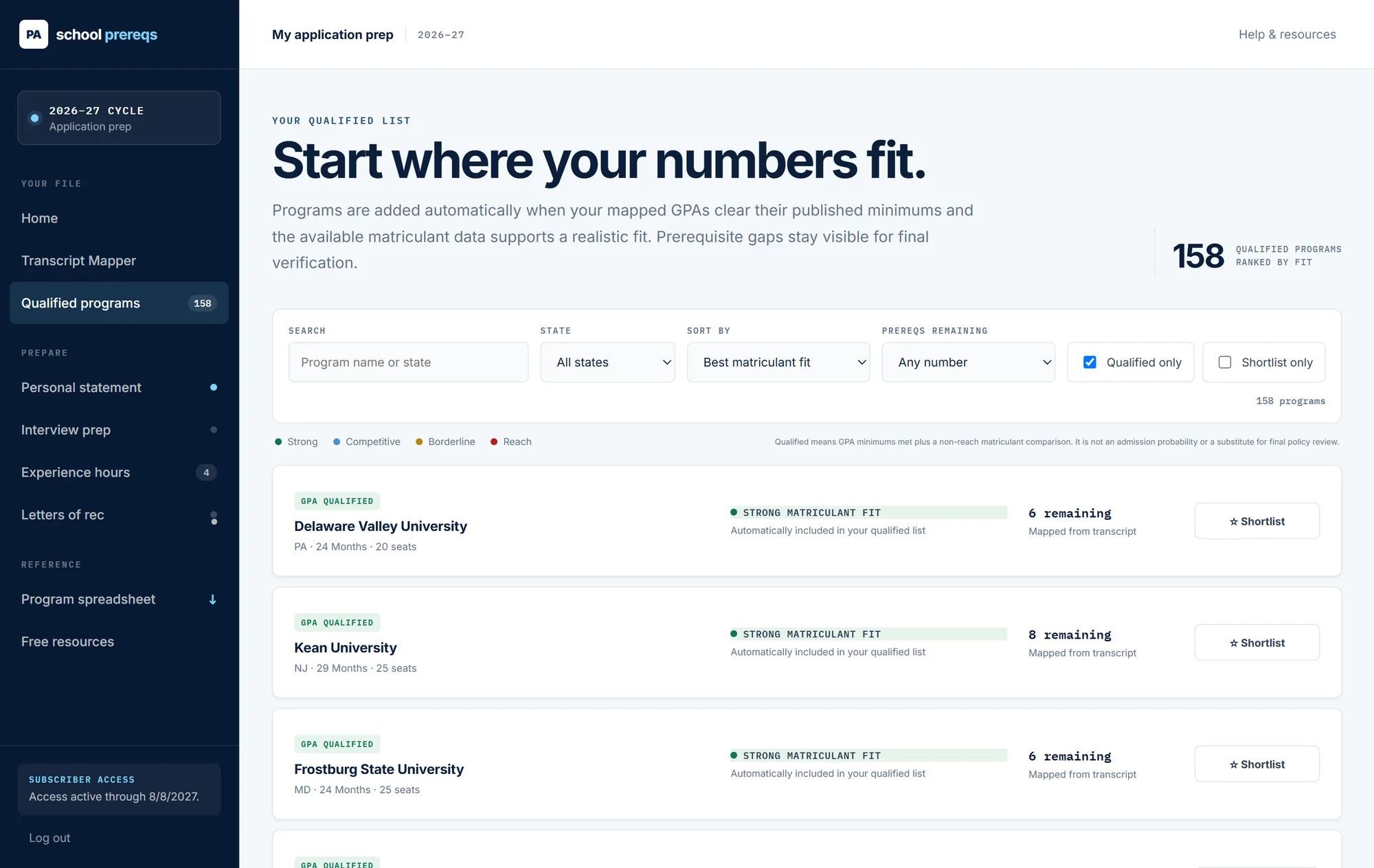The height and width of the screenshot is (868, 1374).
Task: Open the Personal statement section
Action: pos(119,387)
